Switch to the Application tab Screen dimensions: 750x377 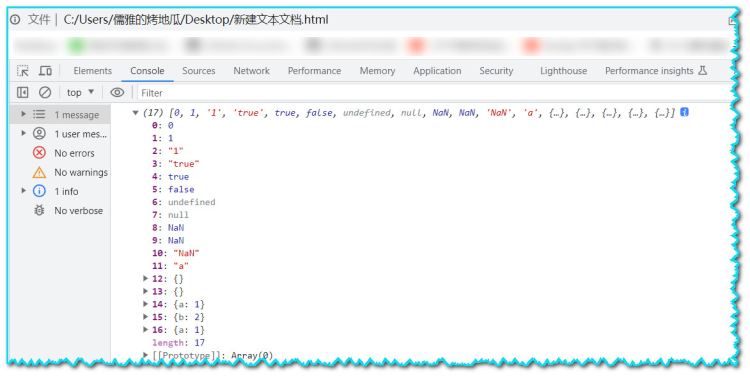click(x=437, y=70)
